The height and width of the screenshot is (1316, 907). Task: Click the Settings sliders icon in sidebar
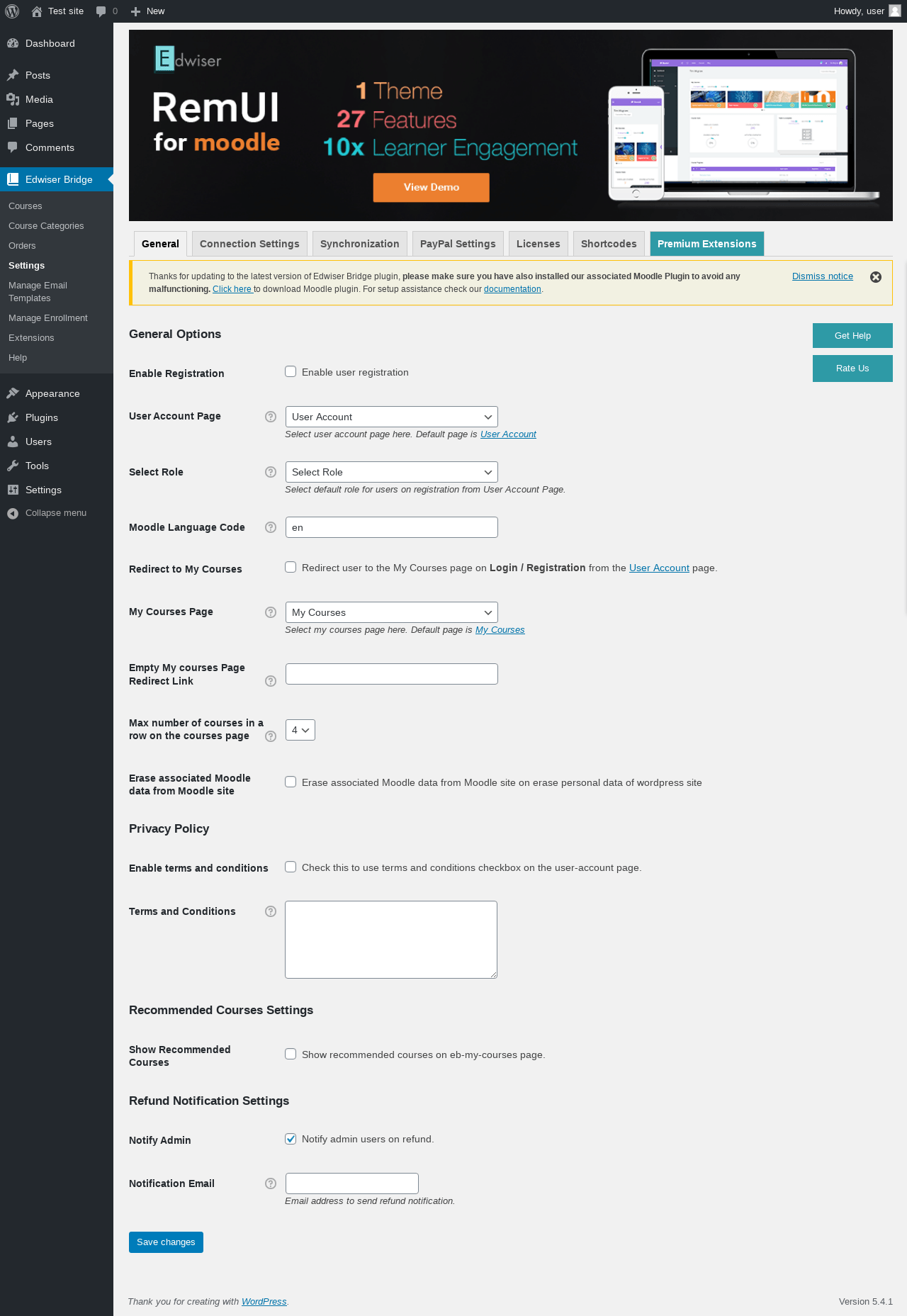click(x=13, y=490)
